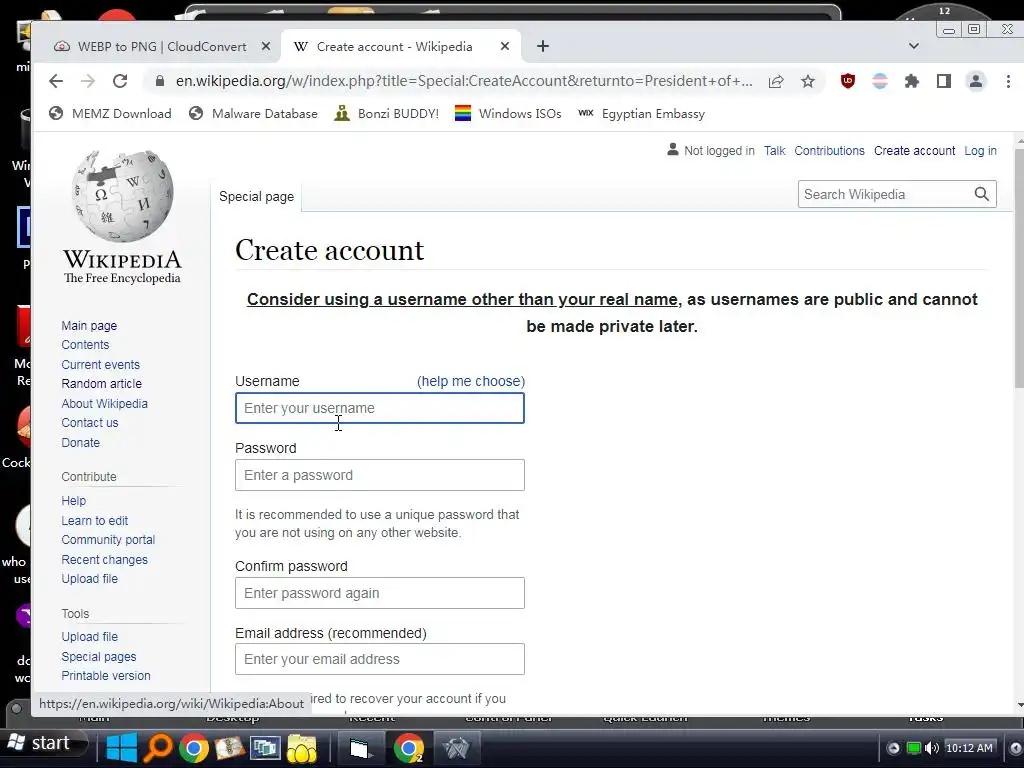The width and height of the screenshot is (1024, 768).
Task: Launch Chrome from the quick launch bar
Action: [193, 748]
